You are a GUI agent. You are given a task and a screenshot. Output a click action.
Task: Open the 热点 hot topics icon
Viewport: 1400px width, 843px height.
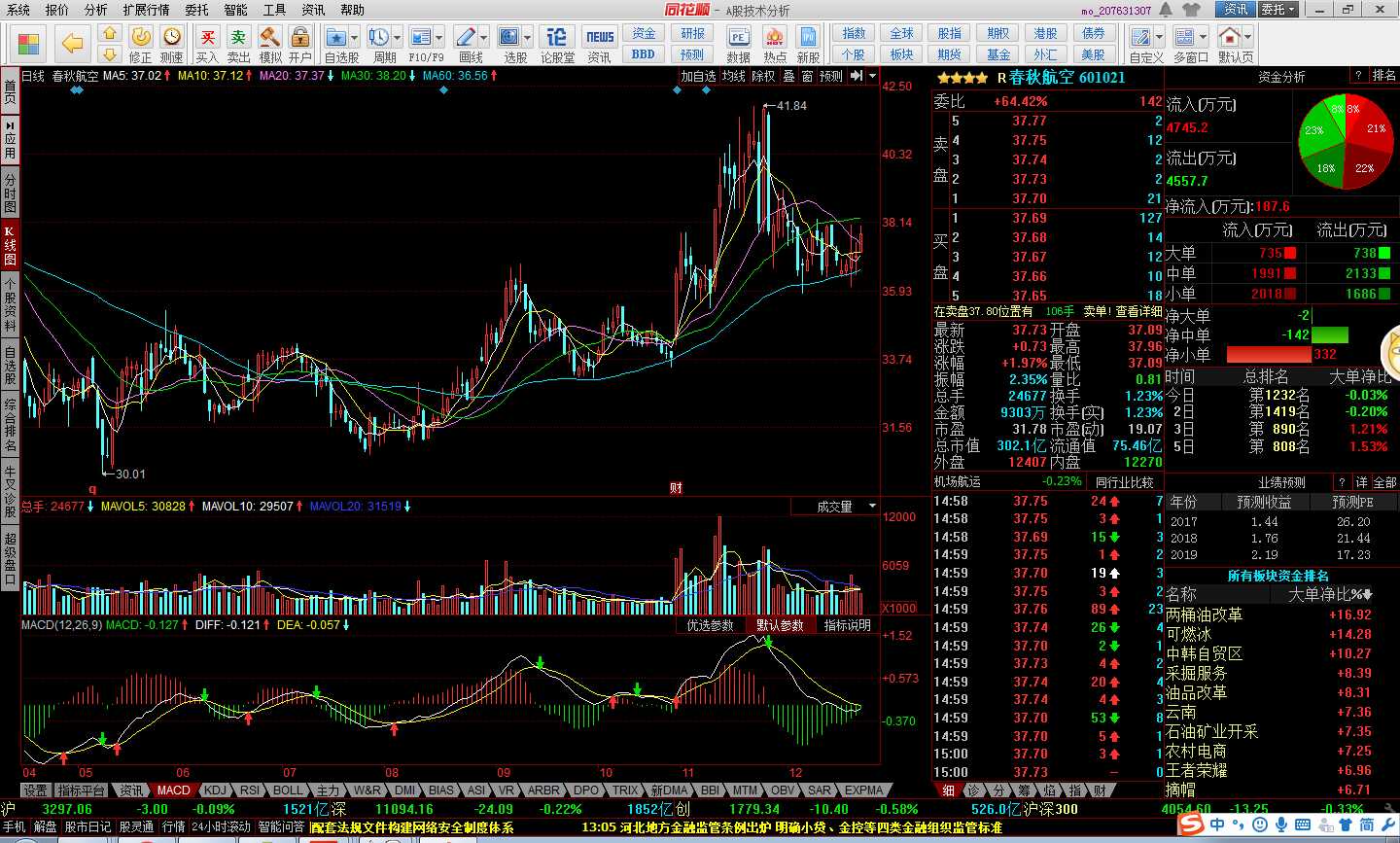pos(775,44)
